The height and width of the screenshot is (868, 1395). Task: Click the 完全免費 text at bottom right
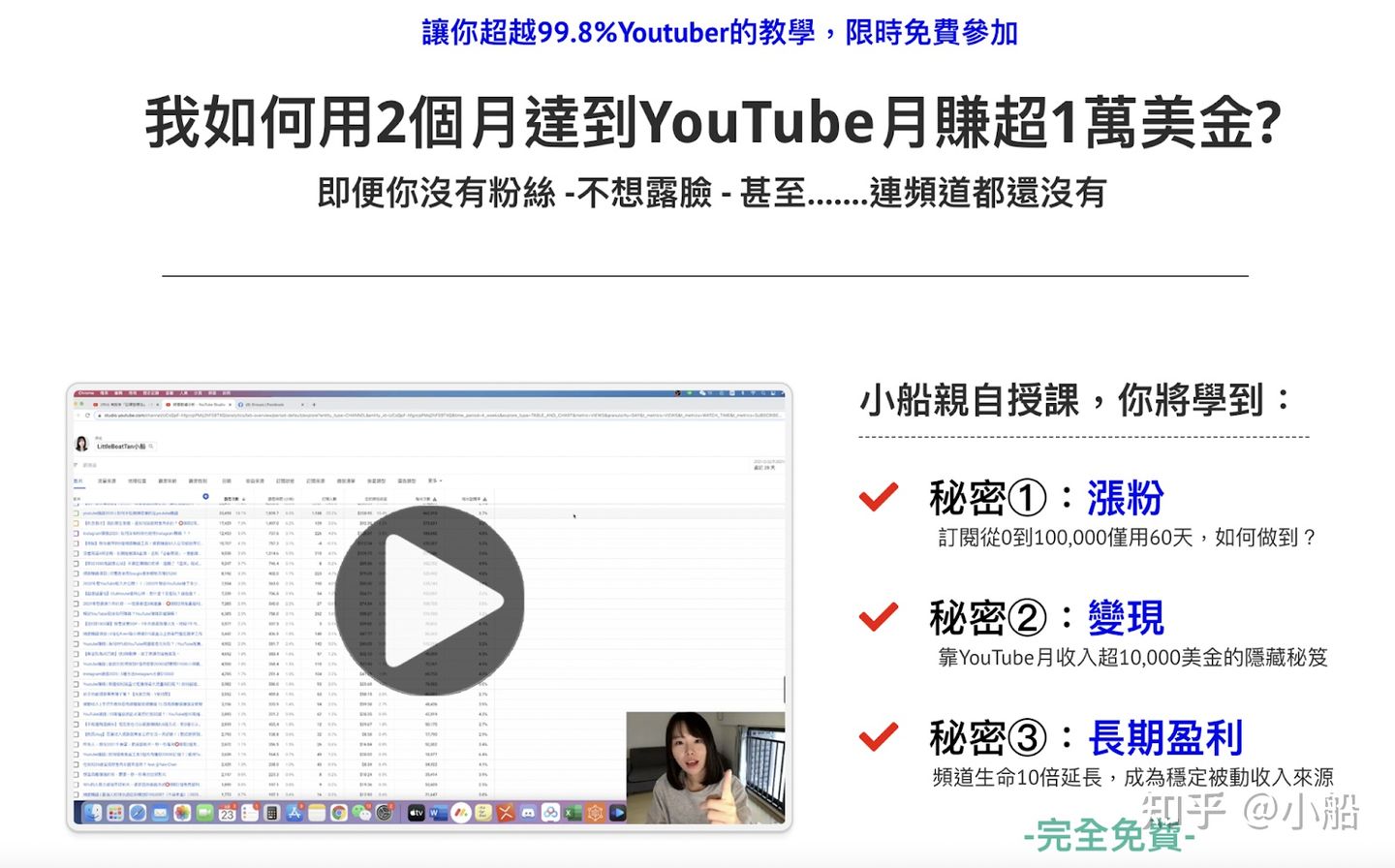coord(1107,833)
